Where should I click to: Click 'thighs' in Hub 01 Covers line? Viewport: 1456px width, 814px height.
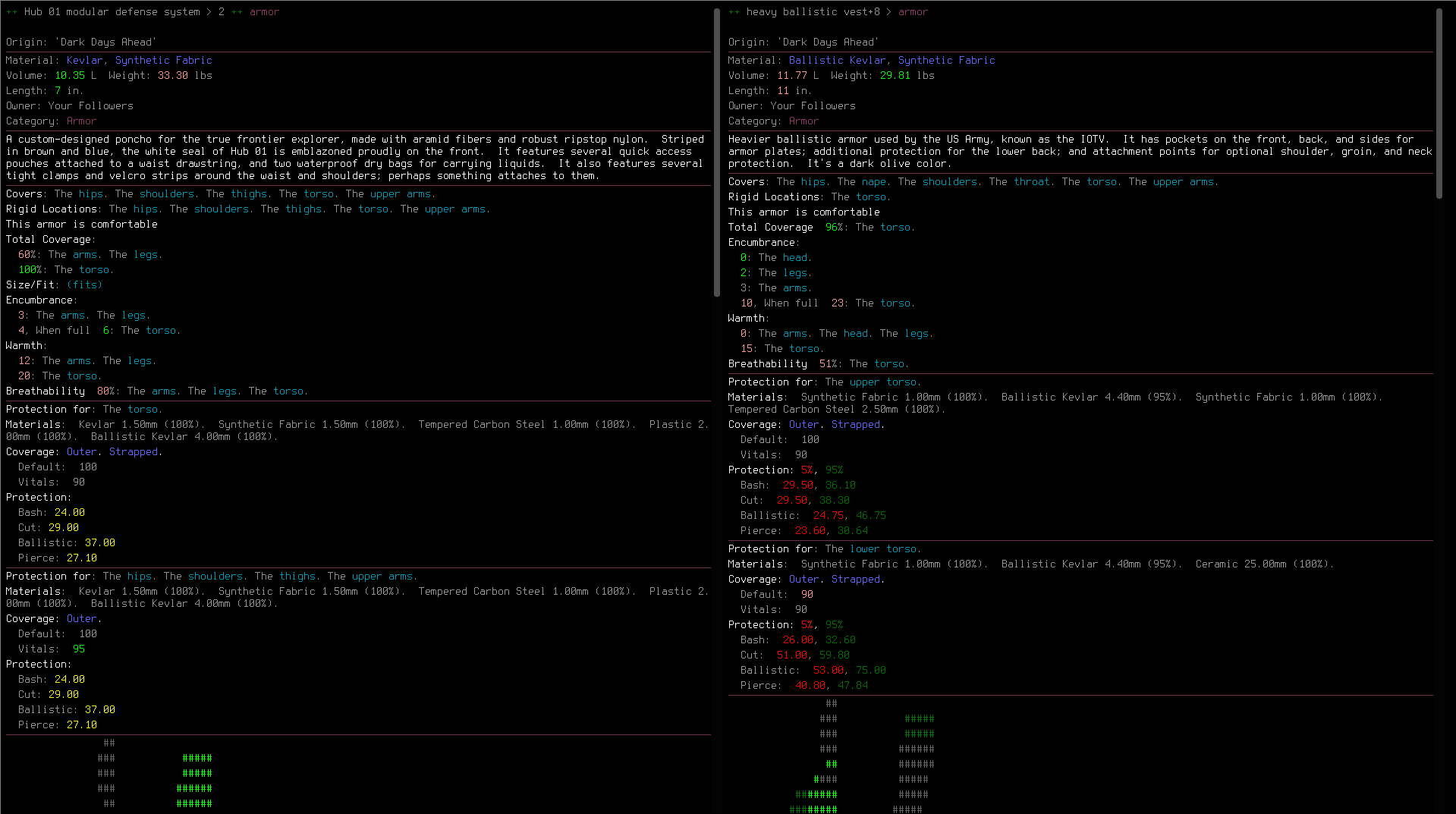[x=249, y=194]
